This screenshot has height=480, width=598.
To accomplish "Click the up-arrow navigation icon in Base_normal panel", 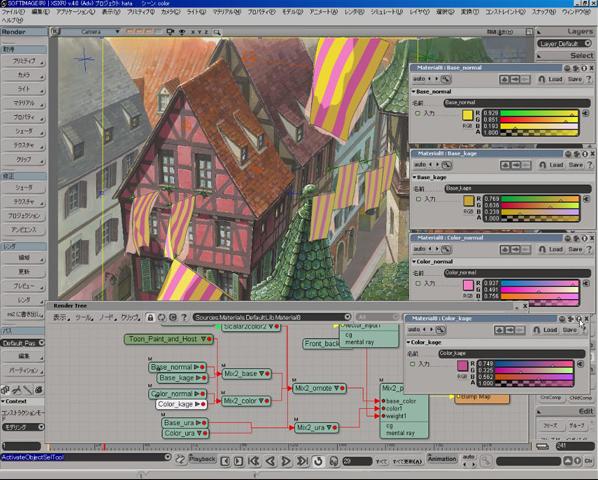I will [505, 79].
